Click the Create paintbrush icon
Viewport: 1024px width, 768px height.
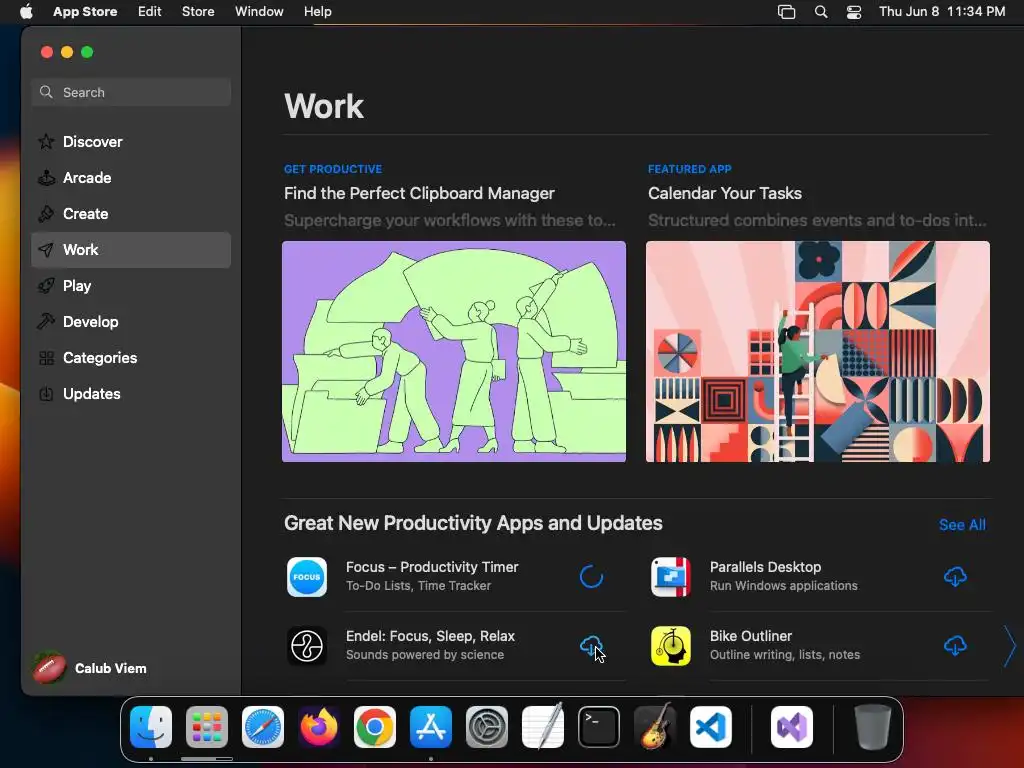point(46,214)
